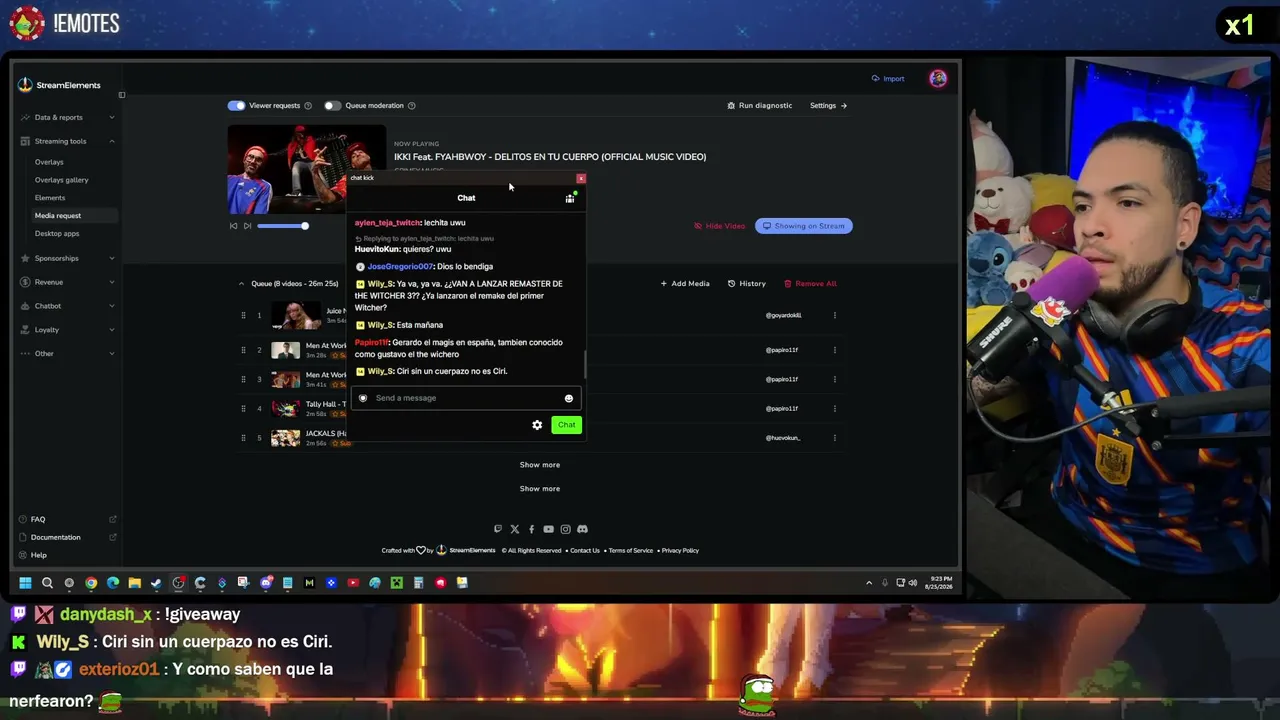
Task: Open chat settings gear icon
Action: click(x=537, y=425)
